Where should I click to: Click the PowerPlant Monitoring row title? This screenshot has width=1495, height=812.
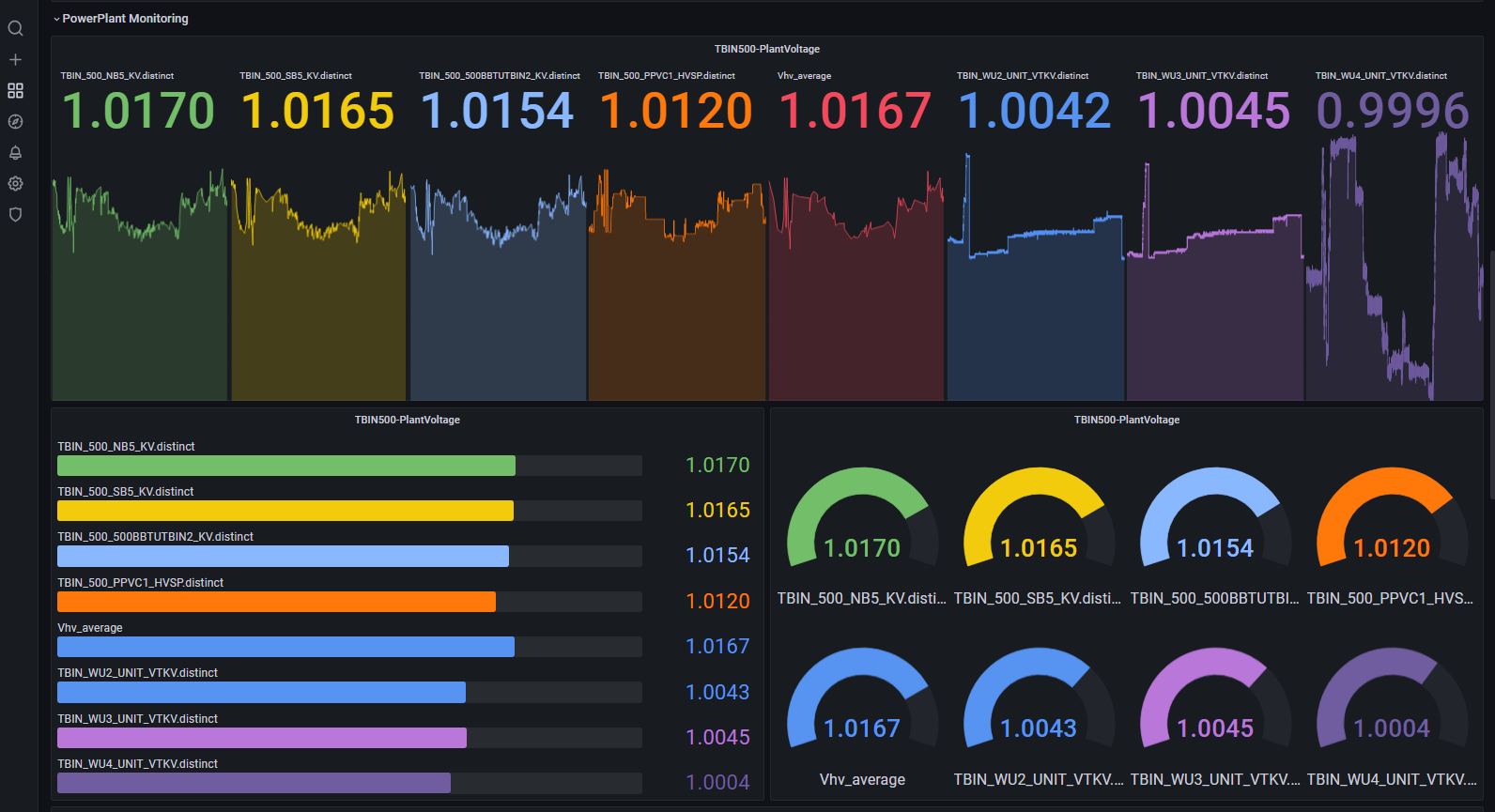click(125, 19)
